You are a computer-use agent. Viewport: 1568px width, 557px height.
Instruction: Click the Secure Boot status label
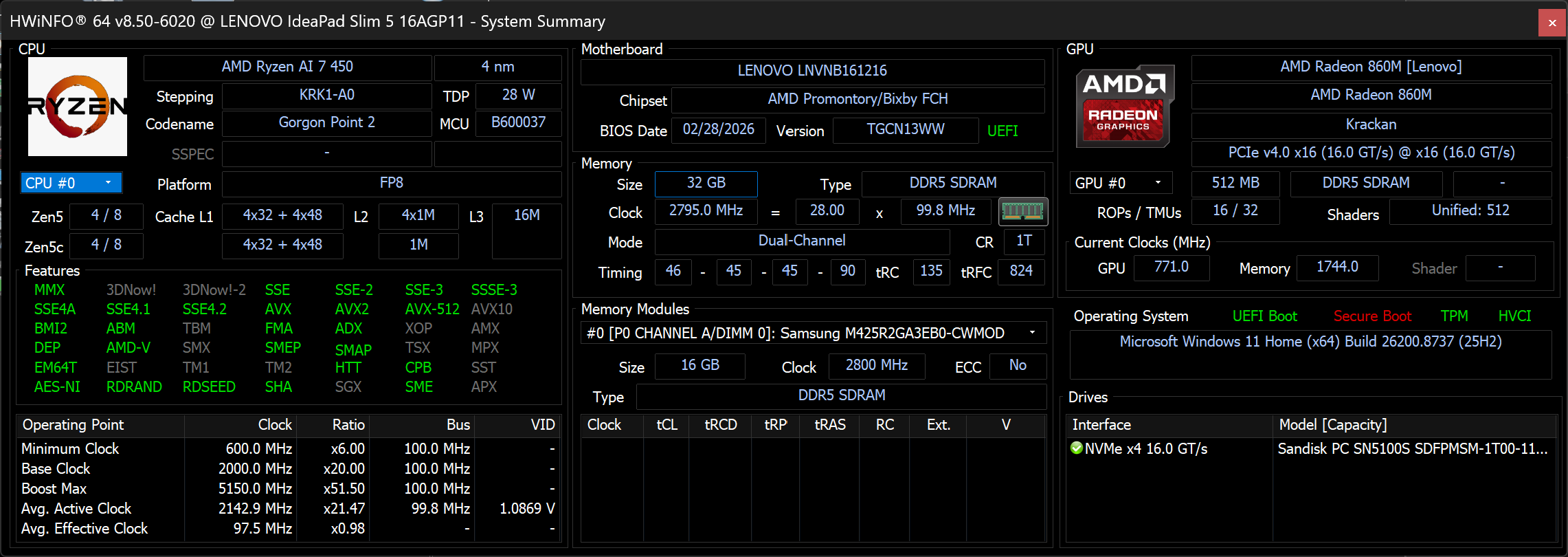[1372, 316]
